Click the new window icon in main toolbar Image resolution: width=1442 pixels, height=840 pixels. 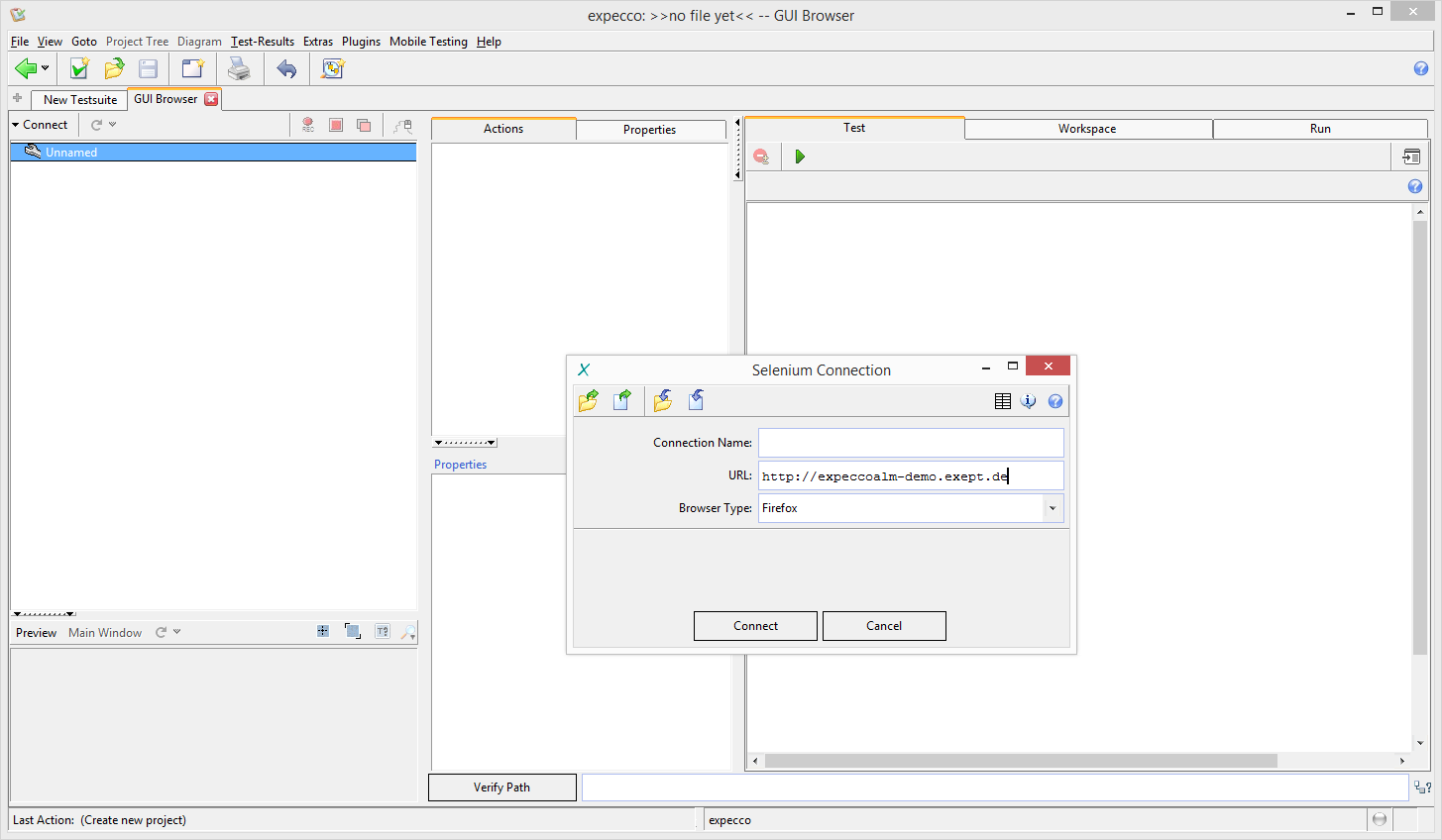[192, 68]
